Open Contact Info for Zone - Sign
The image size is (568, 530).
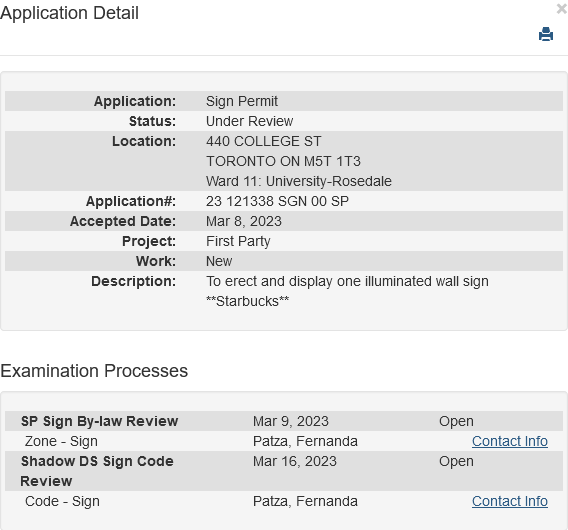(510, 441)
